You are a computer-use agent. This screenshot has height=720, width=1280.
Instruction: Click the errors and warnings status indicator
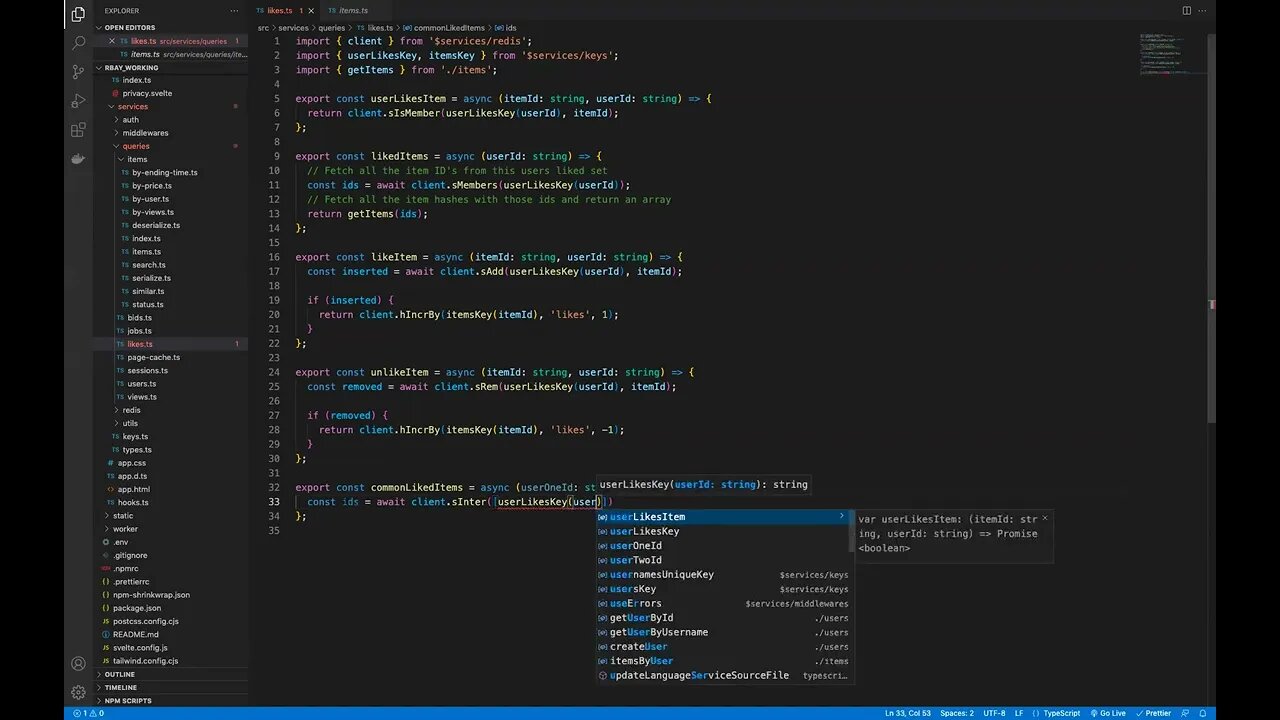[88, 713]
